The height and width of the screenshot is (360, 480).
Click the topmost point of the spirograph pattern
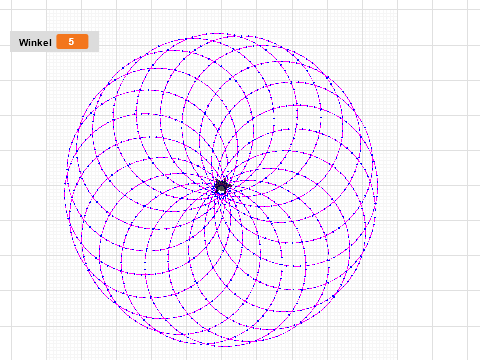point(218,34)
